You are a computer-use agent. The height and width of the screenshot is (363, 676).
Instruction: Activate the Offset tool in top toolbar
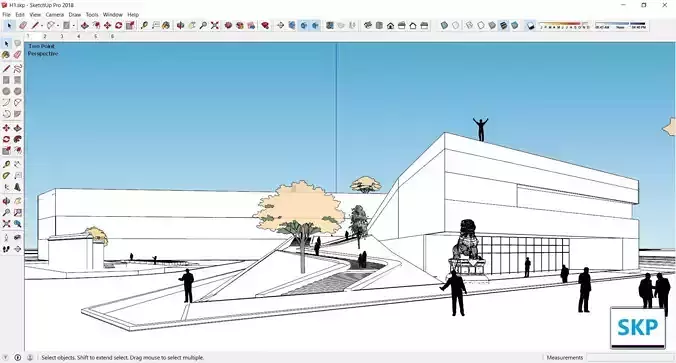point(96,25)
